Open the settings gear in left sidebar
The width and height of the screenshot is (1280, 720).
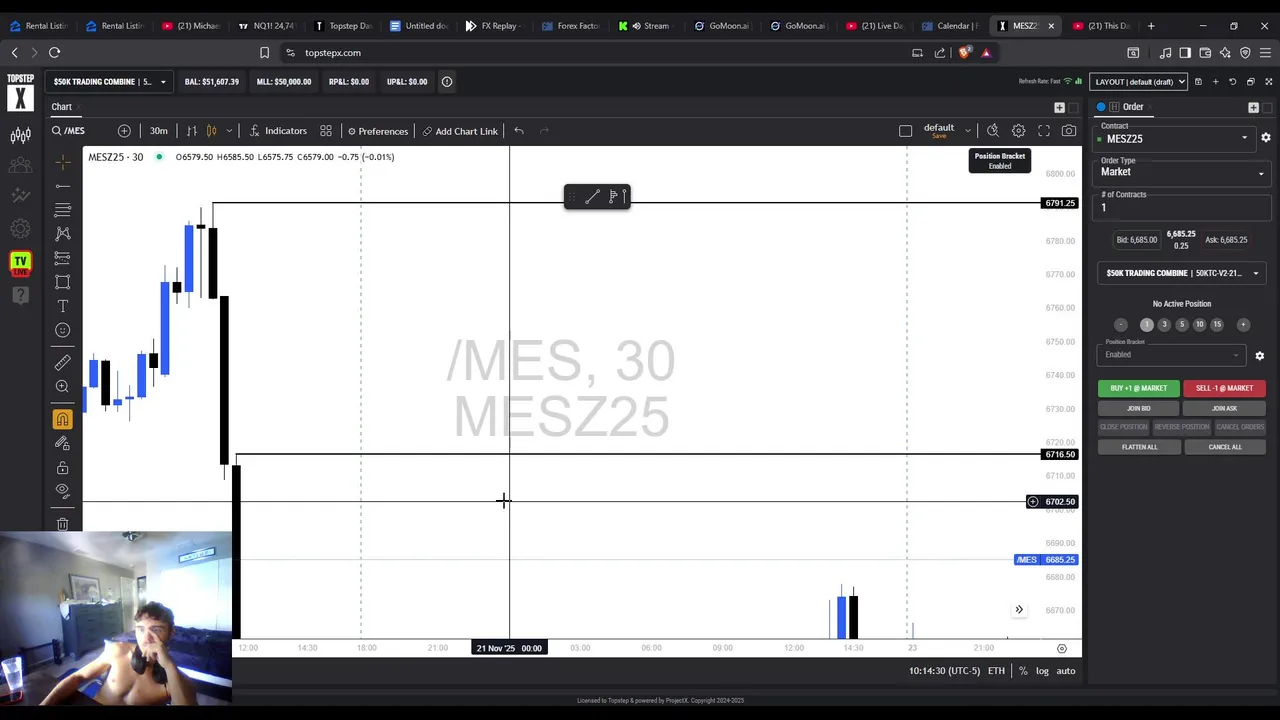(20, 229)
